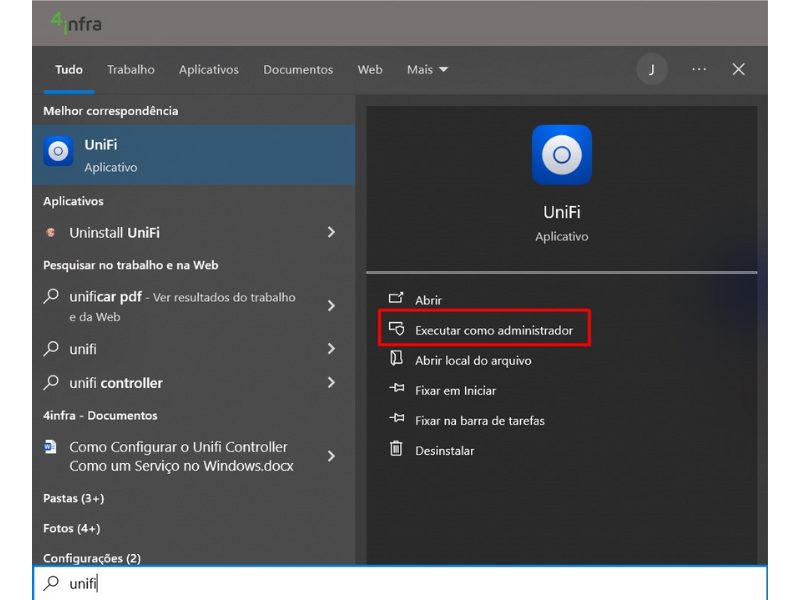800x600 pixels.
Task: Expand the unifi controller search suggestion
Action: pyautogui.click(x=332, y=382)
